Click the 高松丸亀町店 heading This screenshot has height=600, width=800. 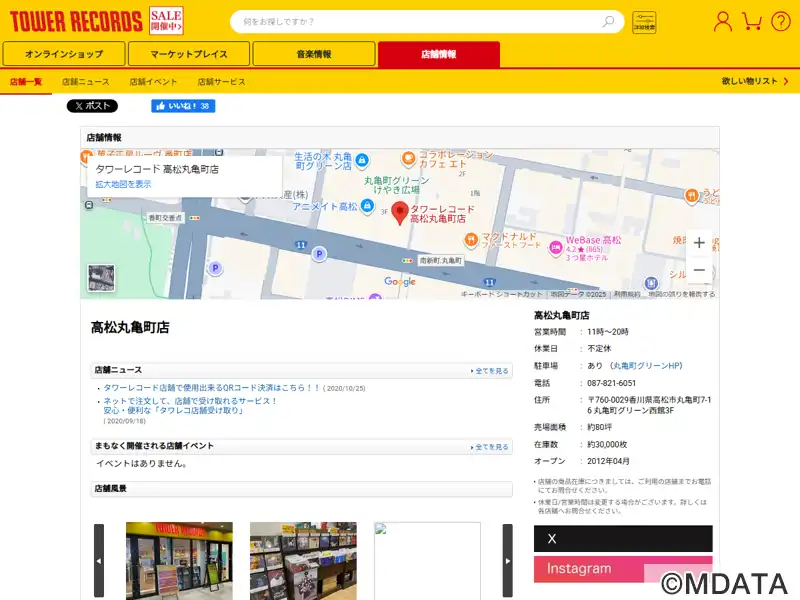(x=130, y=327)
